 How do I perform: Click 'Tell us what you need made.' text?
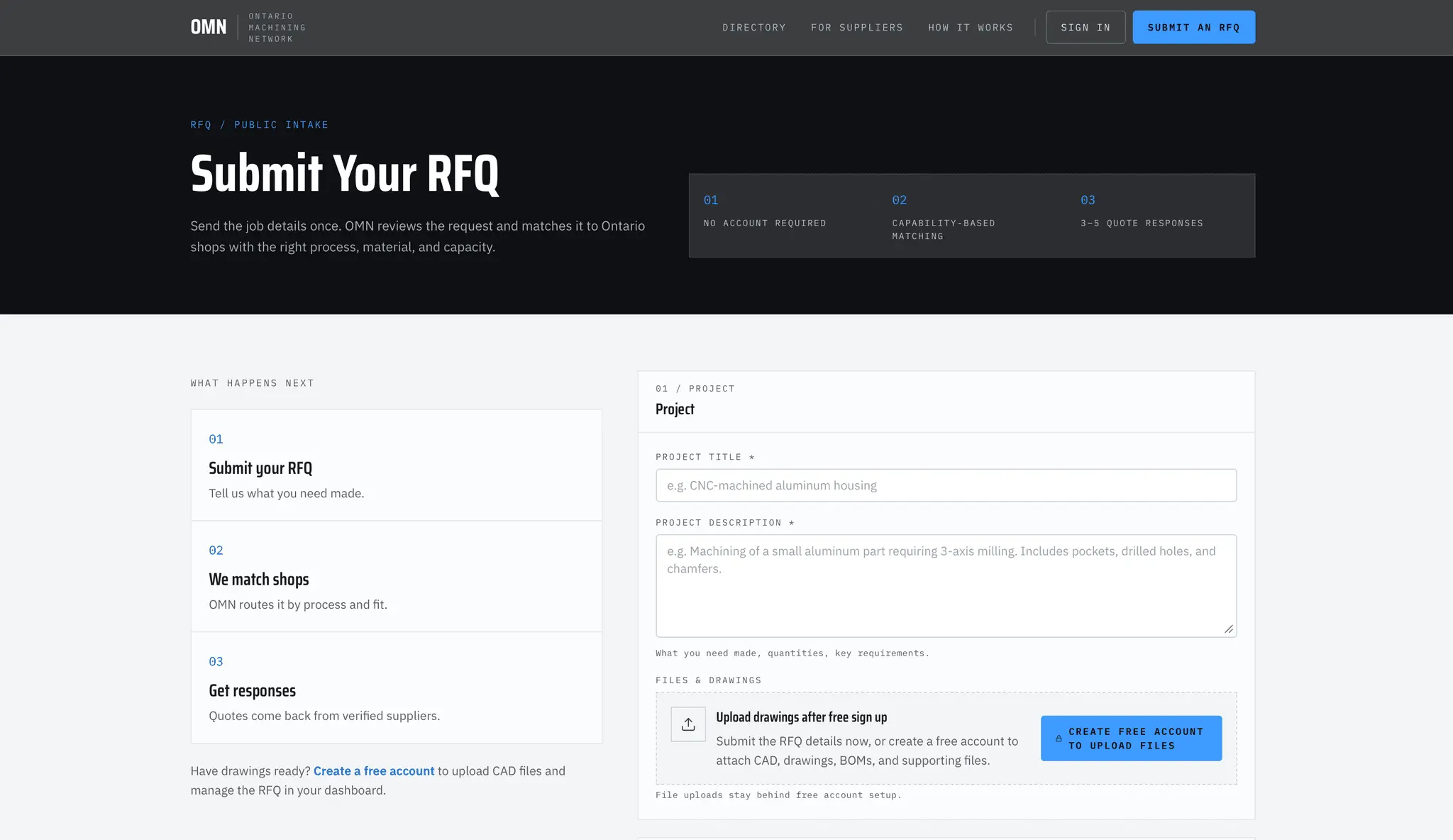pos(287,494)
